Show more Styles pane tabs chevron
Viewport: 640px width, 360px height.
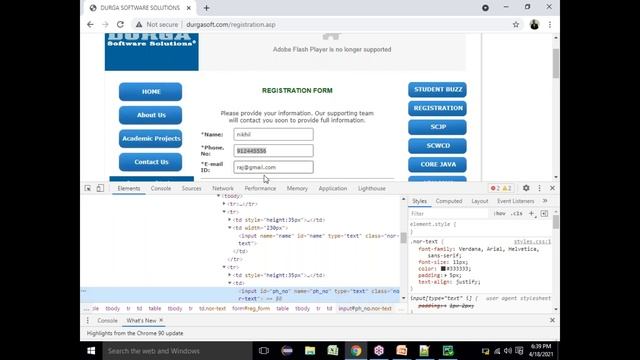(x=545, y=201)
